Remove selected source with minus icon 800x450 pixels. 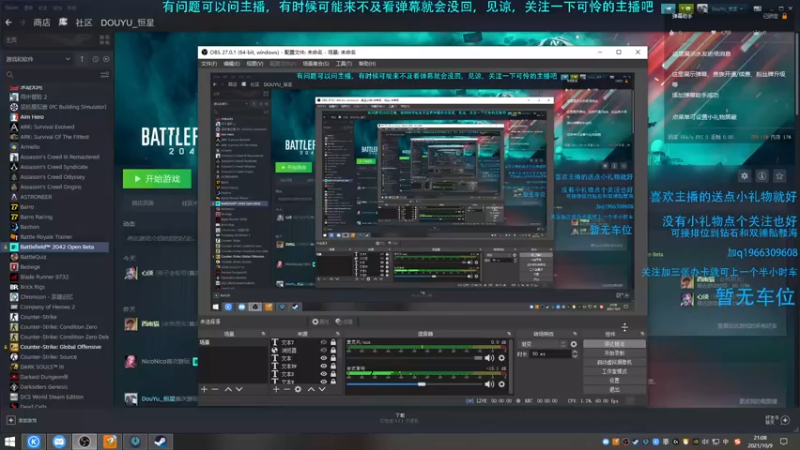(287, 389)
